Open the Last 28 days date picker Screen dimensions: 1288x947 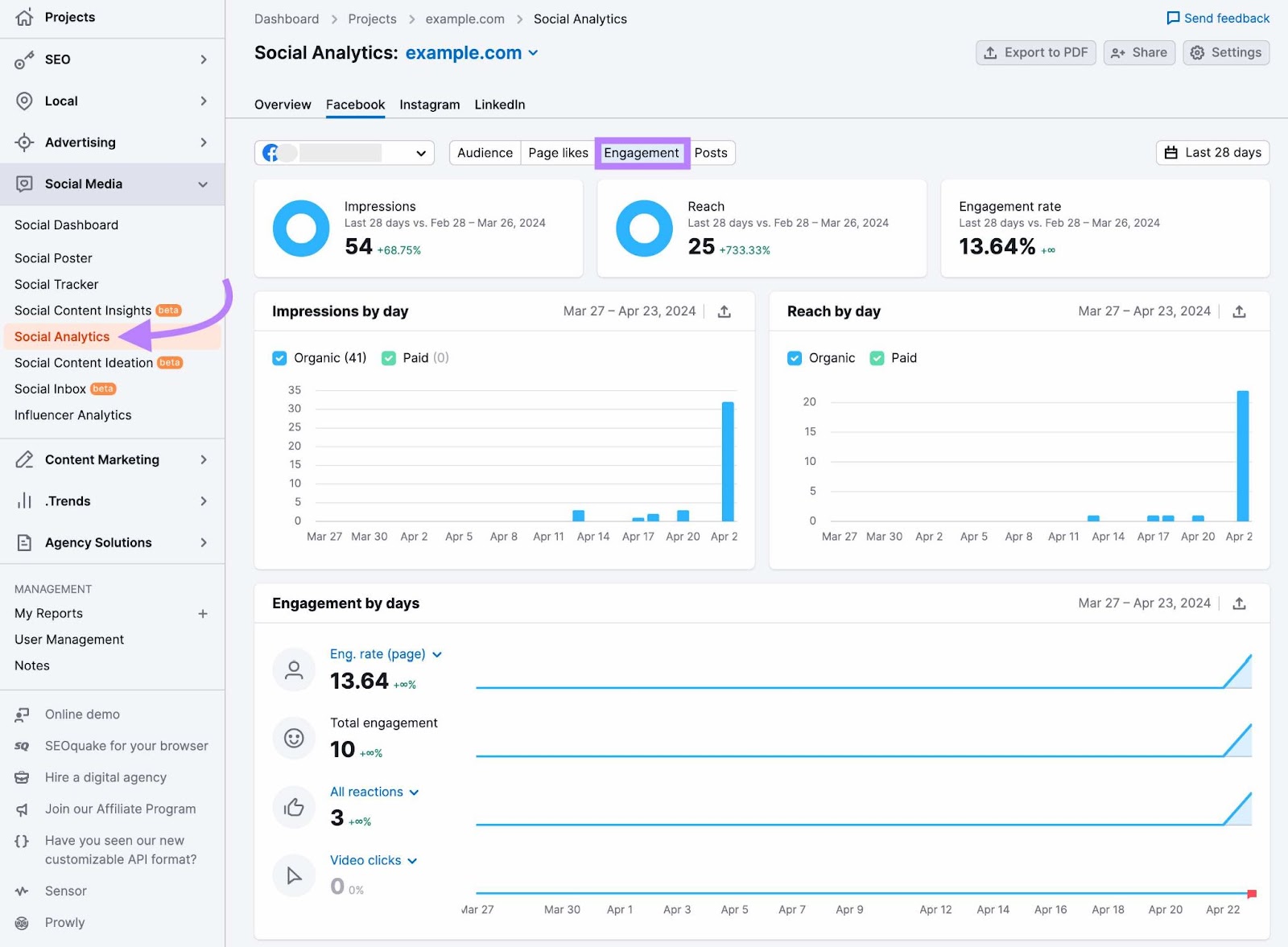tap(1213, 153)
